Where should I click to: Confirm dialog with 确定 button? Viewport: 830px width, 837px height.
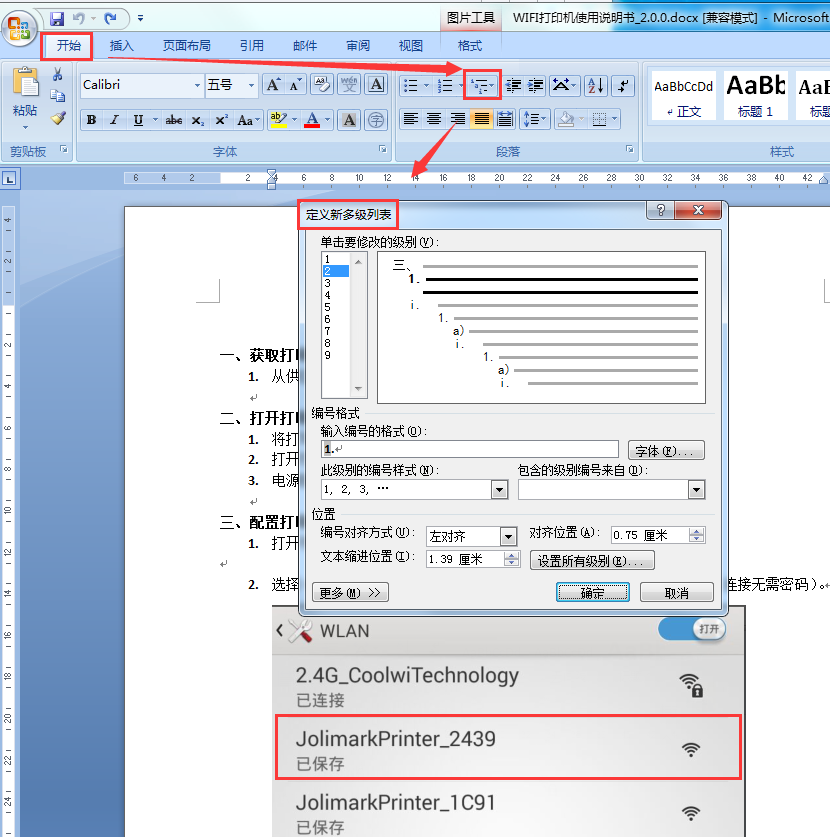pos(592,593)
